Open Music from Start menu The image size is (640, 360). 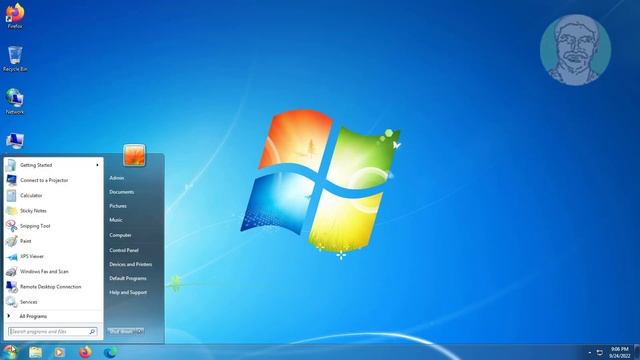[x=116, y=220]
